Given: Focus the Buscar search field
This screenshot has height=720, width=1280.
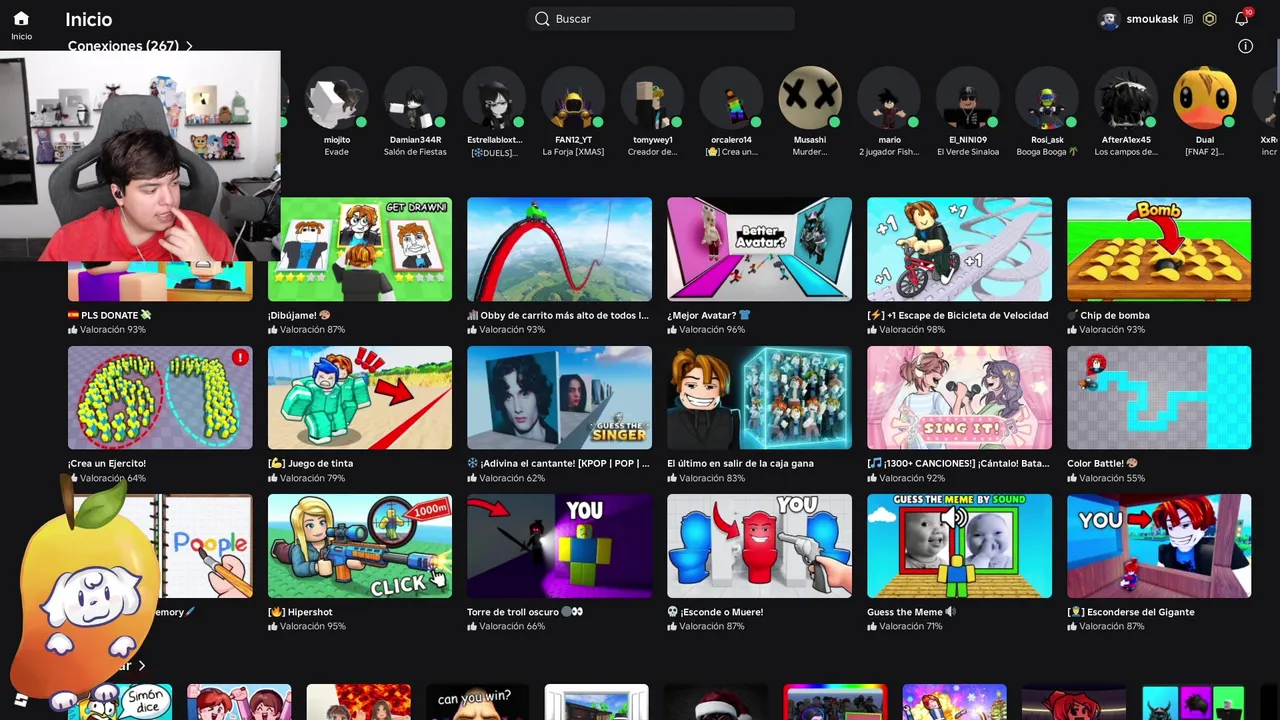Looking at the screenshot, I should click(661, 19).
